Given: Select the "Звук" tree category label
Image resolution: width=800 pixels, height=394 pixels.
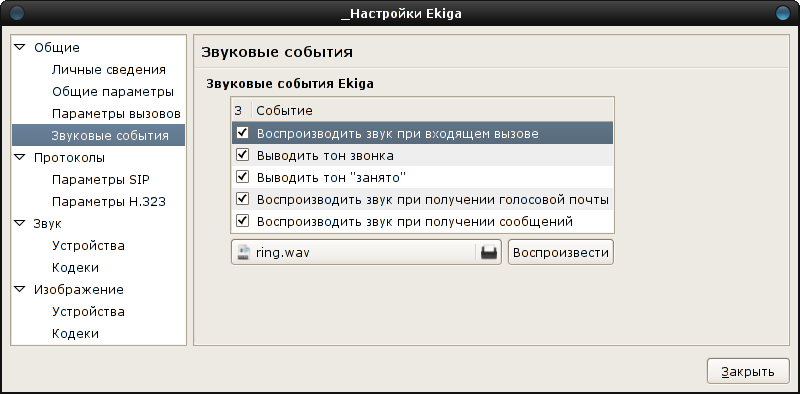Looking at the screenshot, I should 48,223.
